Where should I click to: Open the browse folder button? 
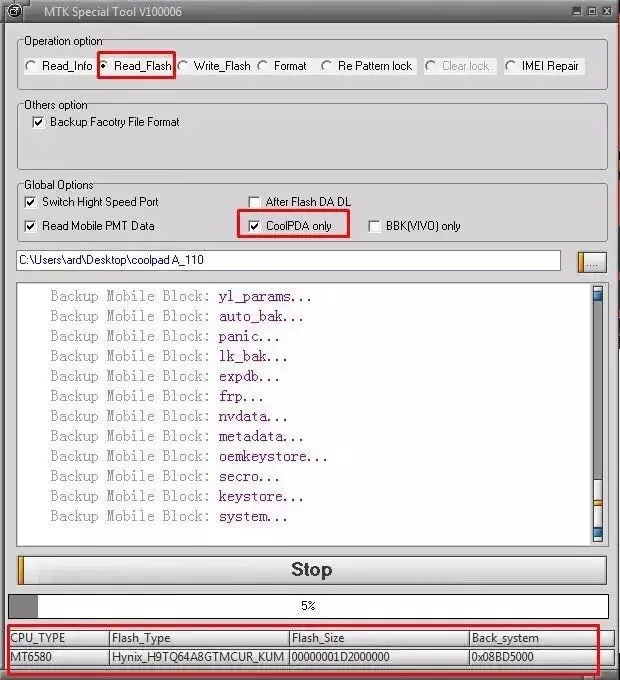592,262
